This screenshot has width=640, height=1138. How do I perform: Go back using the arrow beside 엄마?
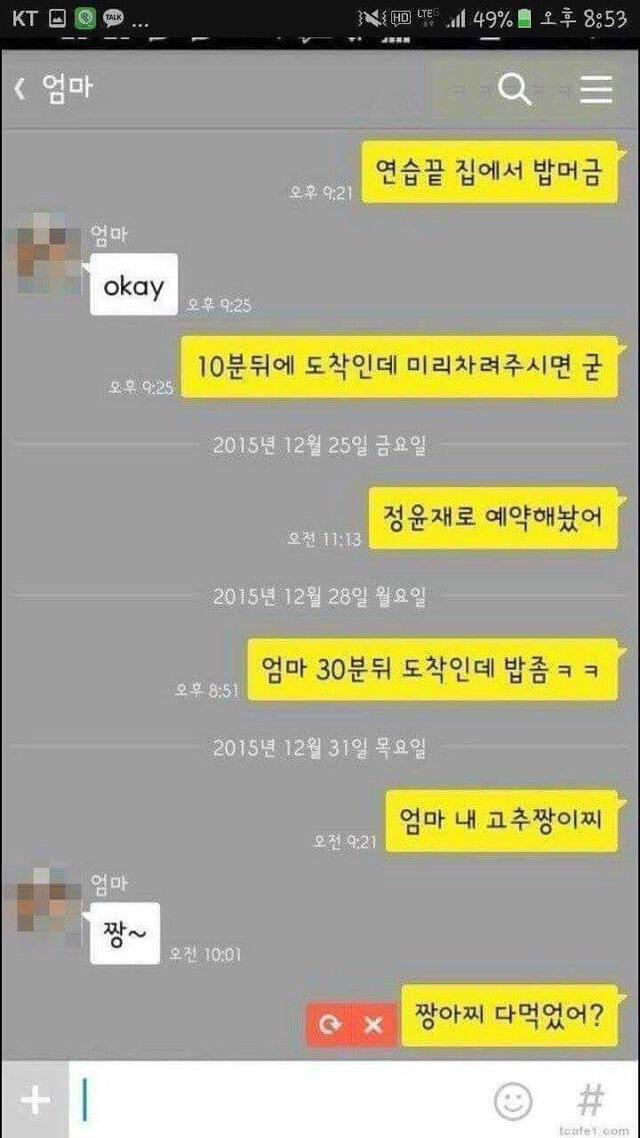[20, 90]
